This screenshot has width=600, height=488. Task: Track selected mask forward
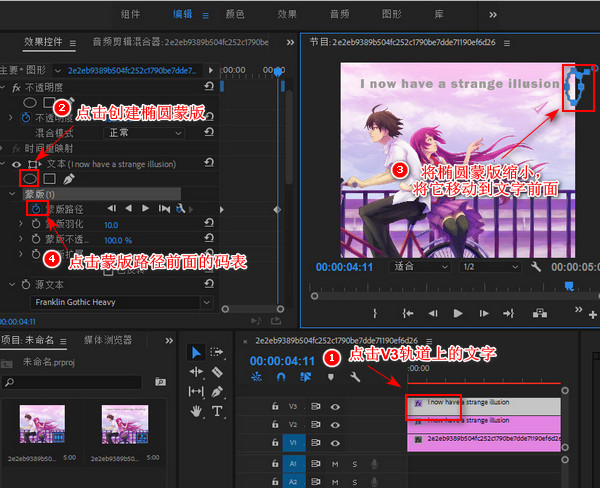click(x=145, y=208)
